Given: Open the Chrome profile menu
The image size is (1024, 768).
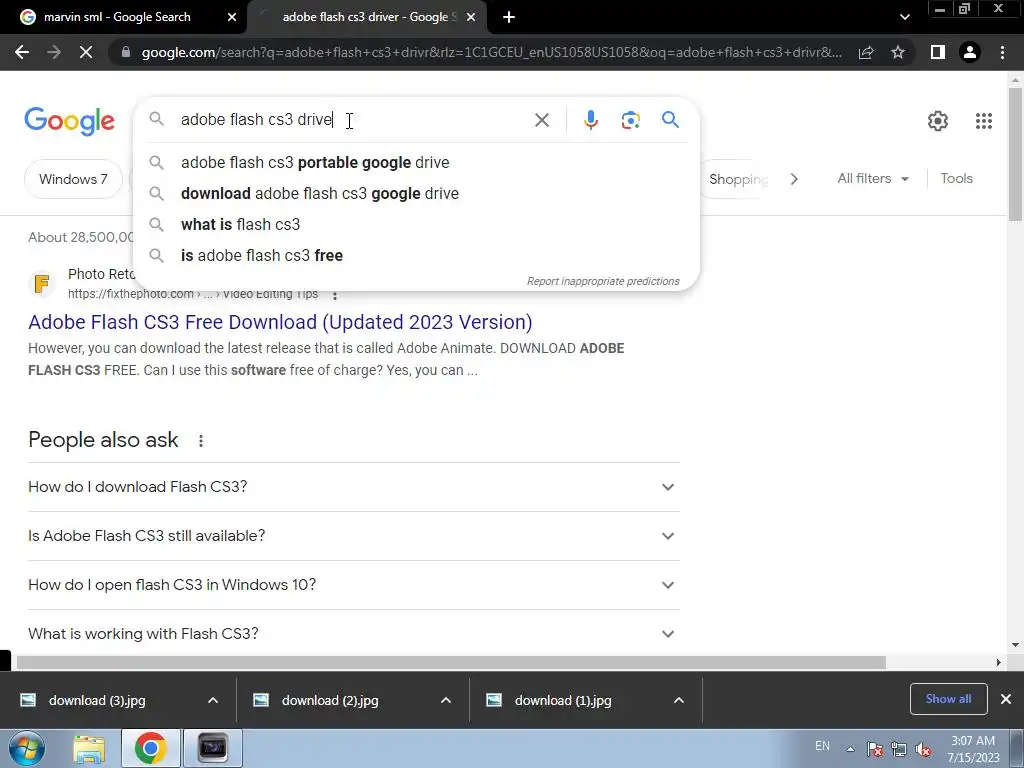Looking at the screenshot, I should (970, 52).
